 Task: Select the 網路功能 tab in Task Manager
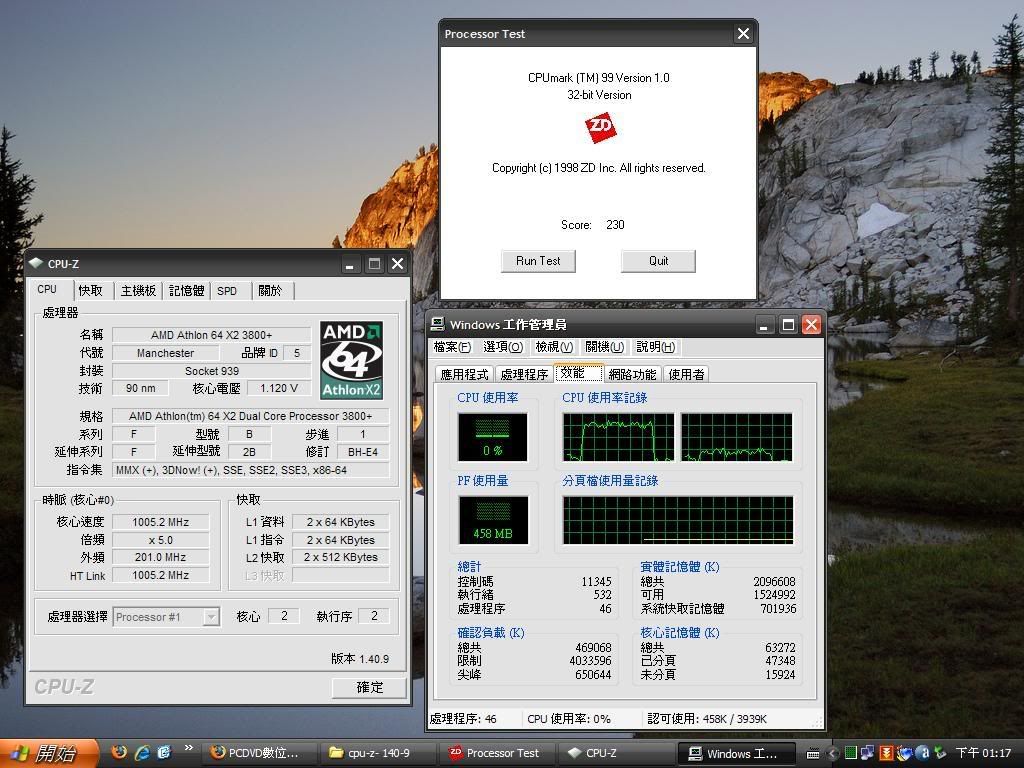pos(632,374)
